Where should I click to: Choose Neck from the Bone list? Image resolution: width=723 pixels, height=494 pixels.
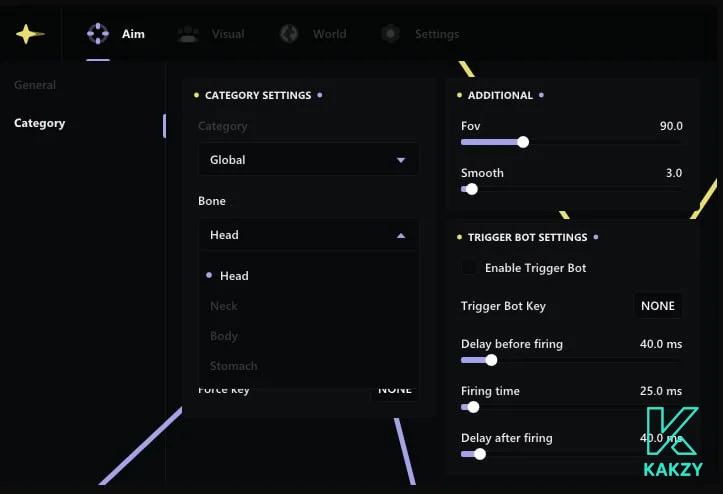pyautogui.click(x=224, y=306)
